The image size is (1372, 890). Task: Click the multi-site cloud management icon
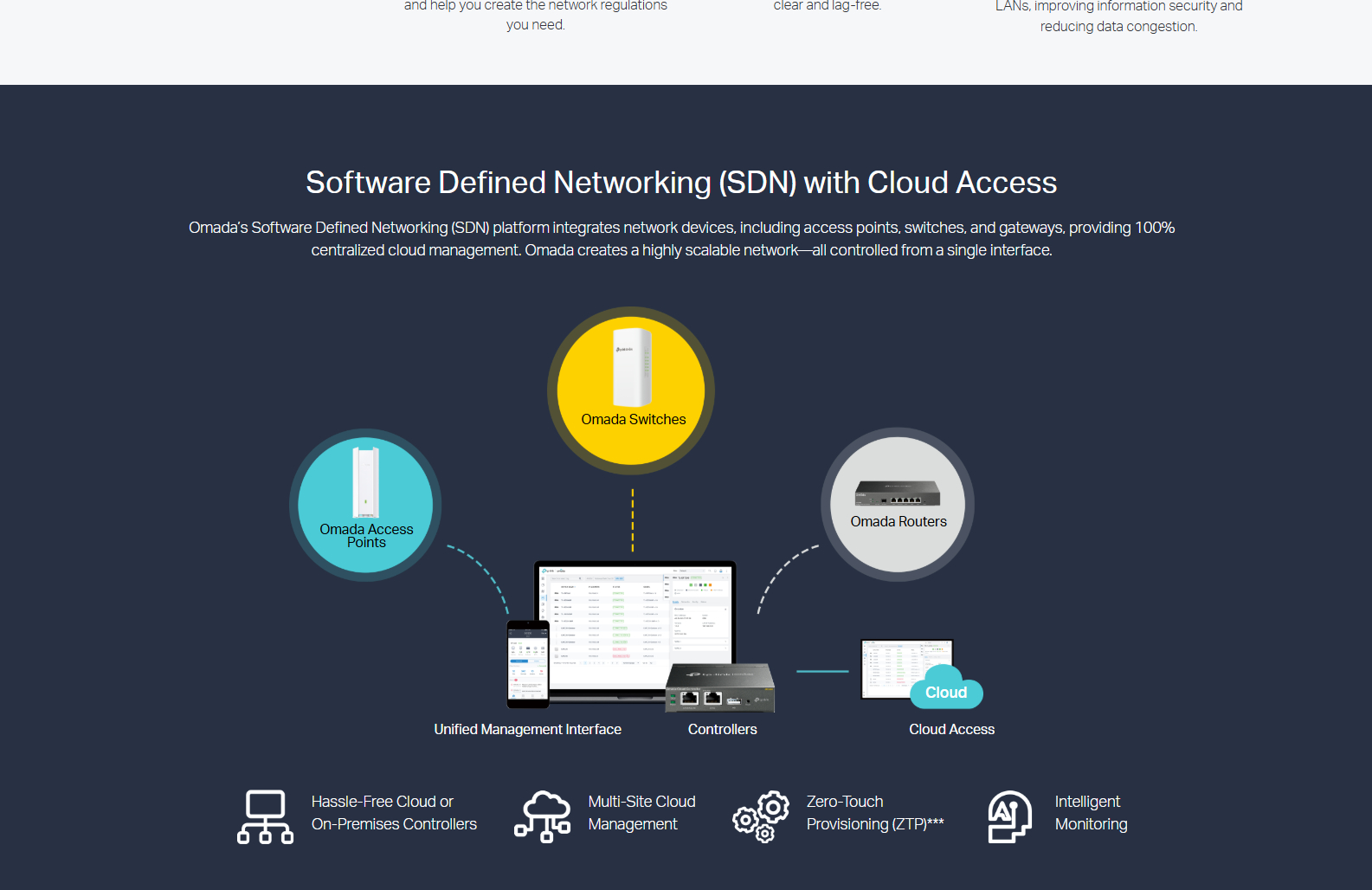(543, 816)
